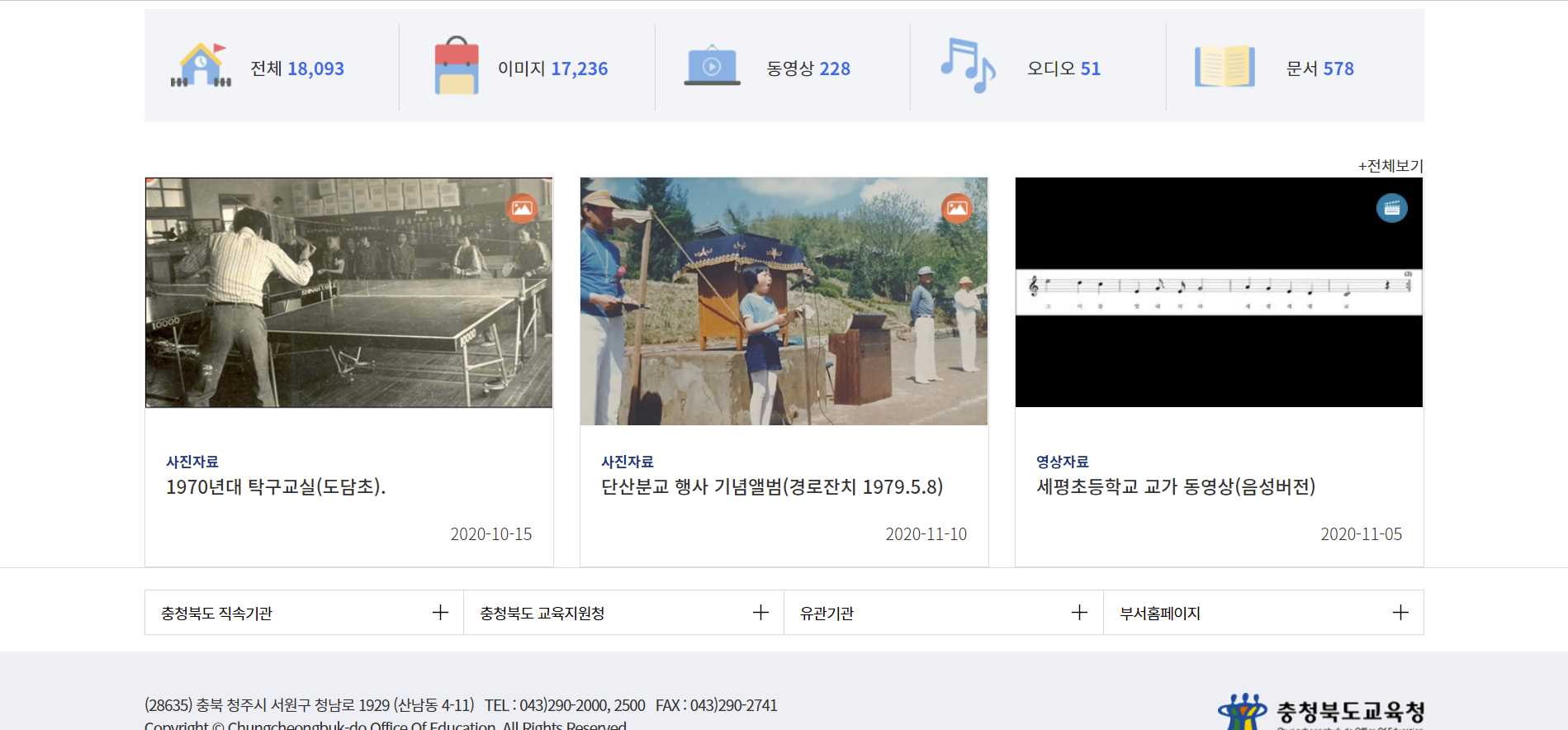Click image badge on table tennis photo
This screenshot has width=1568, height=730.
click(522, 208)
